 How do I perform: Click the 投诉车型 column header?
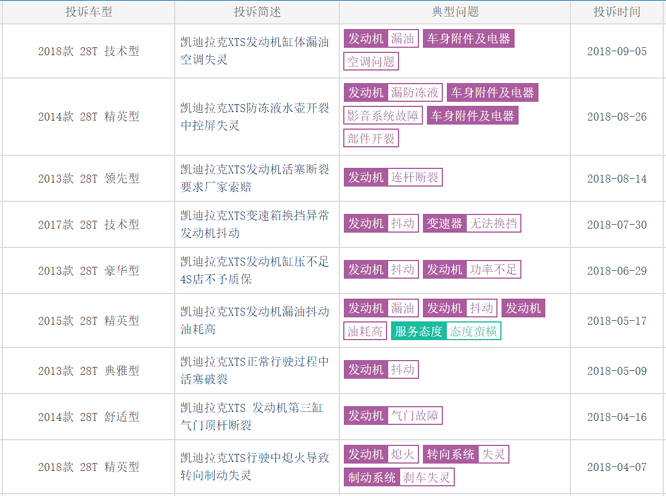pyautogui.click(x=89, y=12)
